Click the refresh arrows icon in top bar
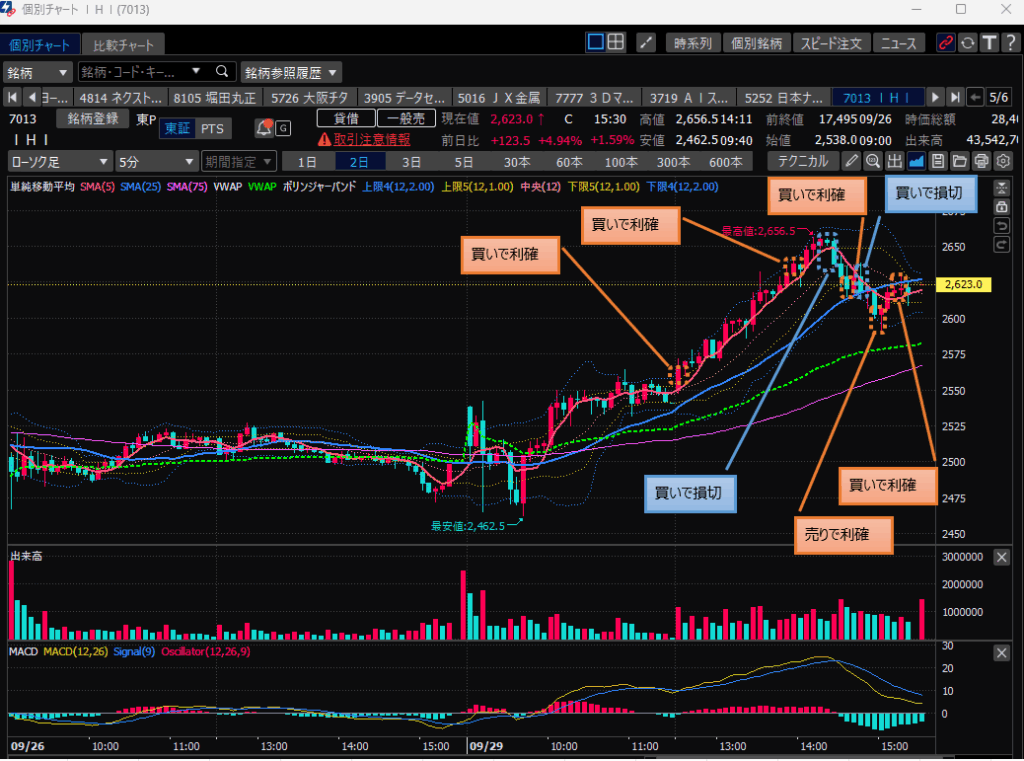The width and height of the screenshot is (1024, 761). (x=967, y=42)
